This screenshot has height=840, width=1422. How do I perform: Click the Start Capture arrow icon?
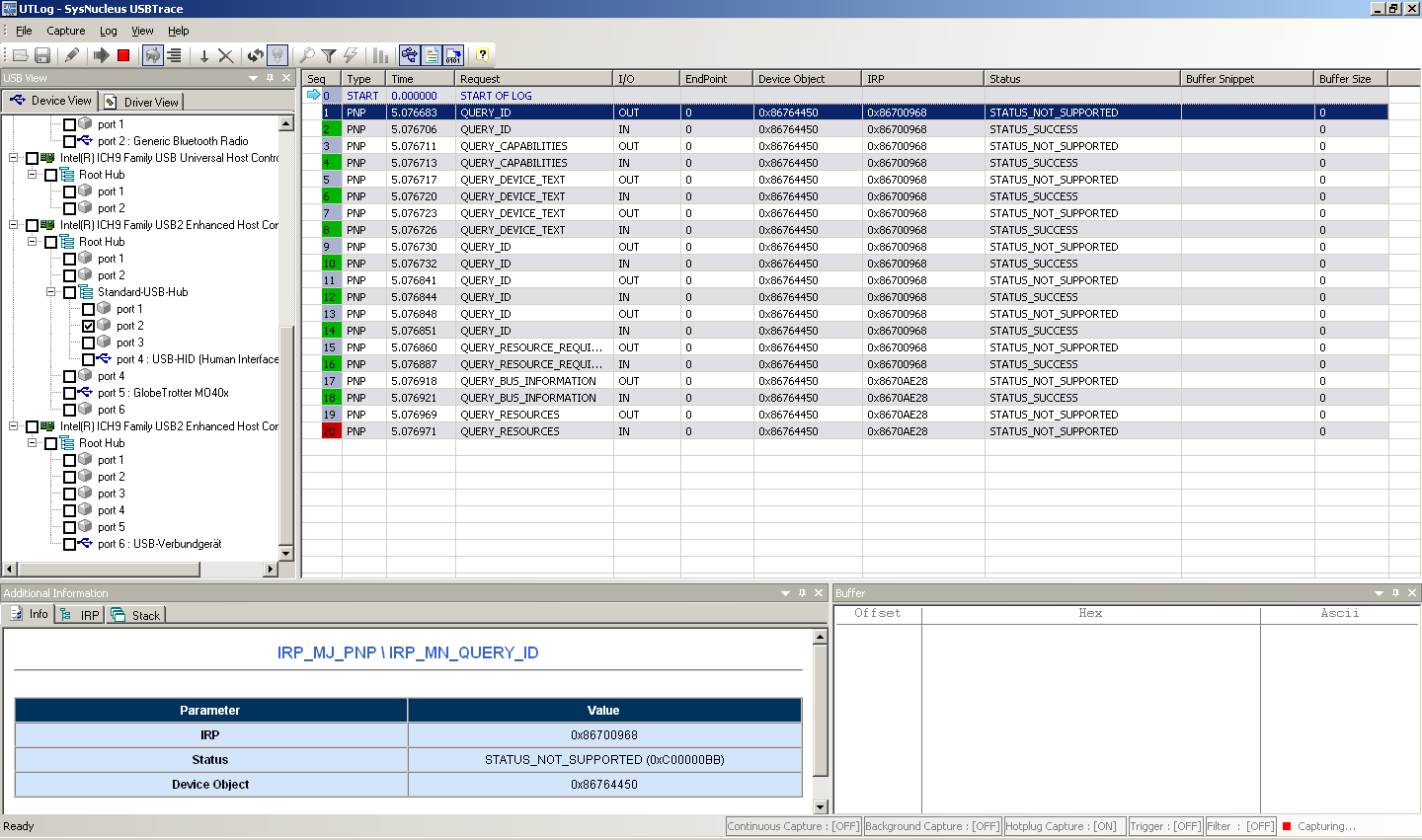click(101, 55)
